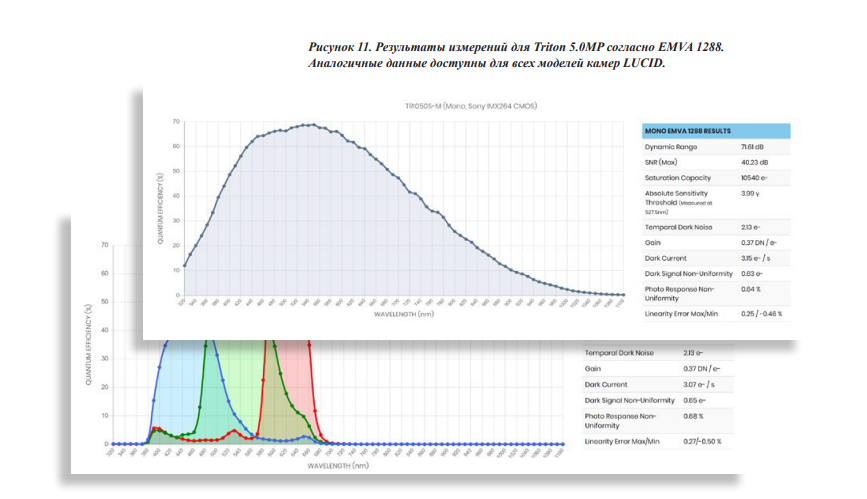Select "Linearity Error Max/Min" in the mono results table

click(x=681, y=314)
